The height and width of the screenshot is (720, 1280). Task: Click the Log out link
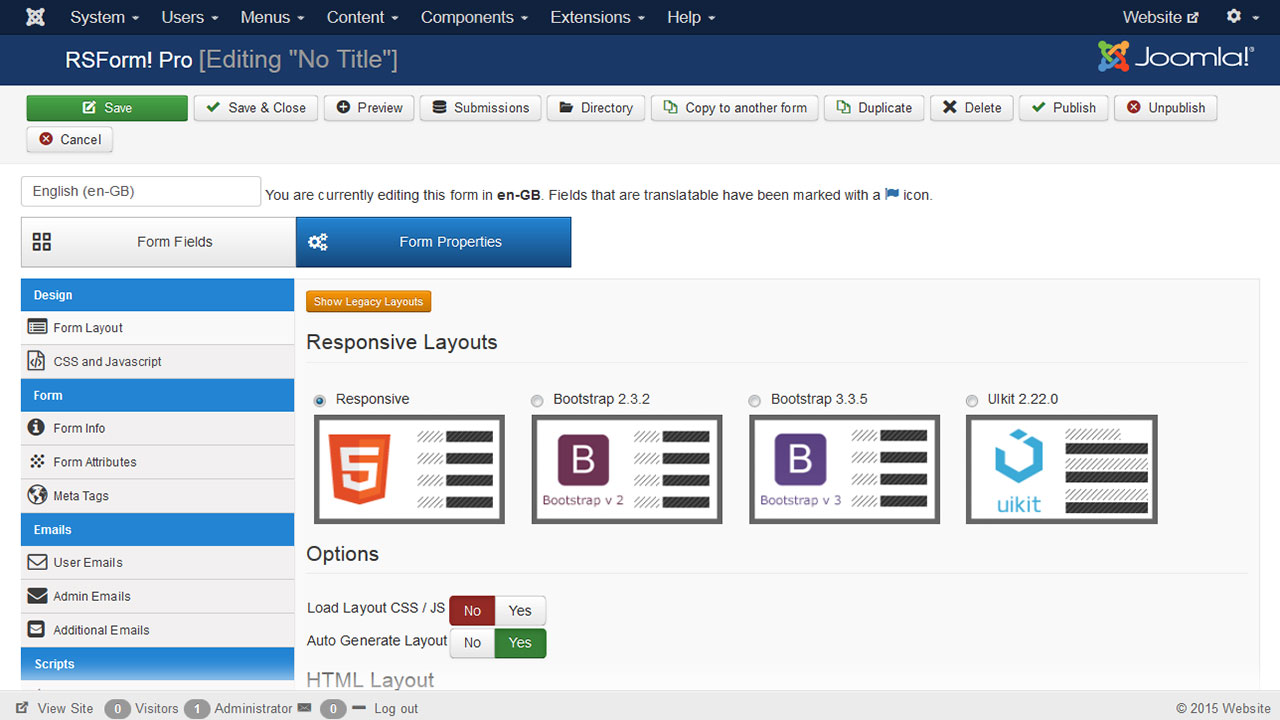396,708
